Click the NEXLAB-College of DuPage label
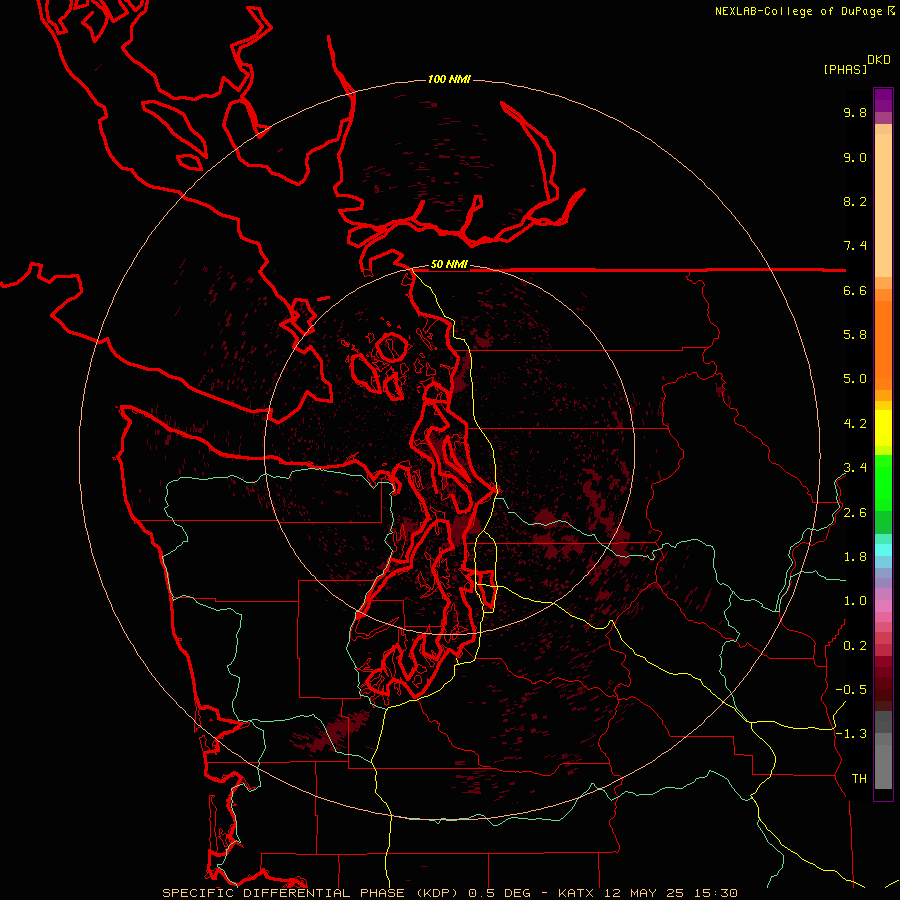900x900 pixels. [x=800, y=11]
